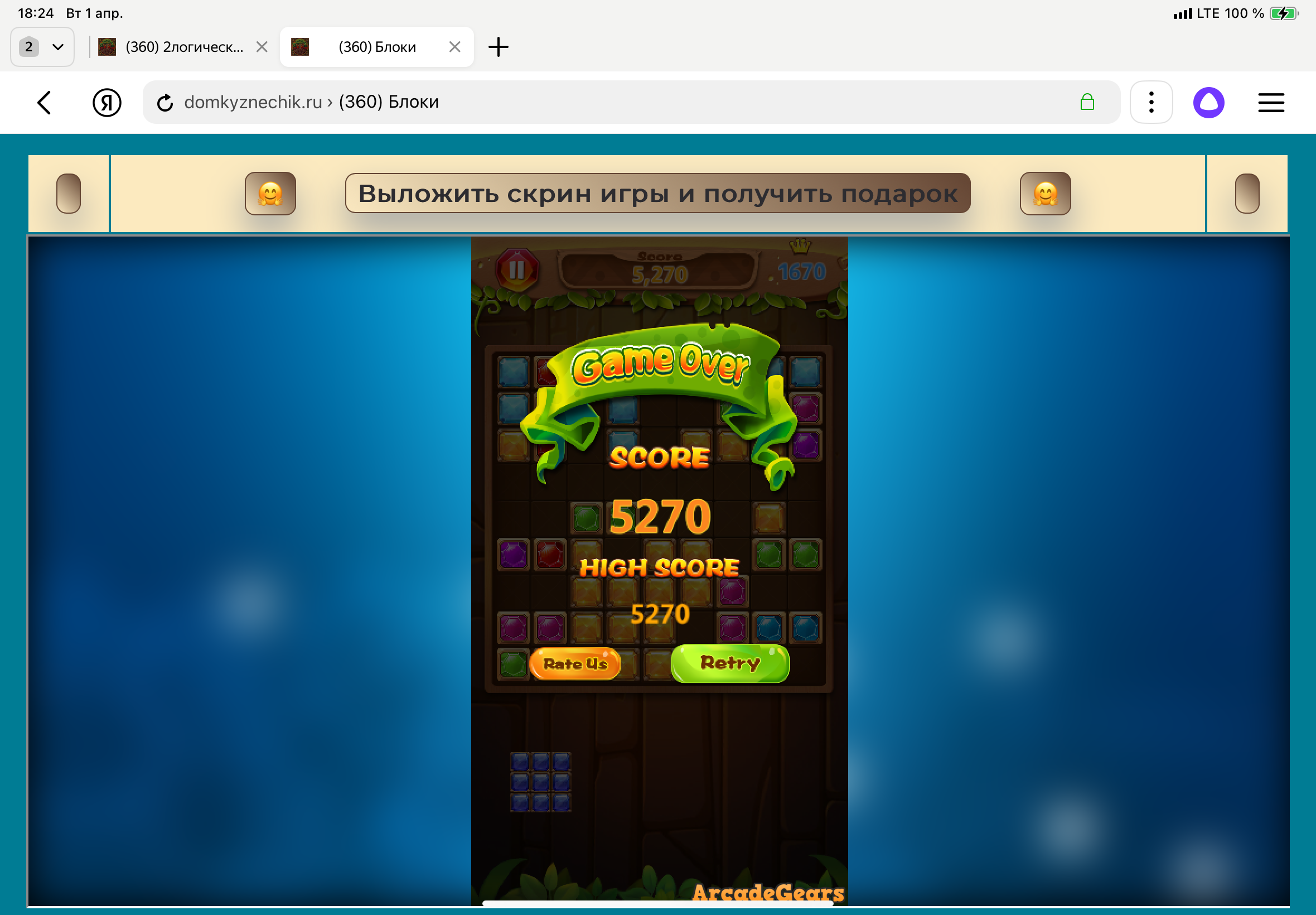Screen dimensions: 1316x915
Task: Launch the purple Alice assistant icon
Action: 1208,103
